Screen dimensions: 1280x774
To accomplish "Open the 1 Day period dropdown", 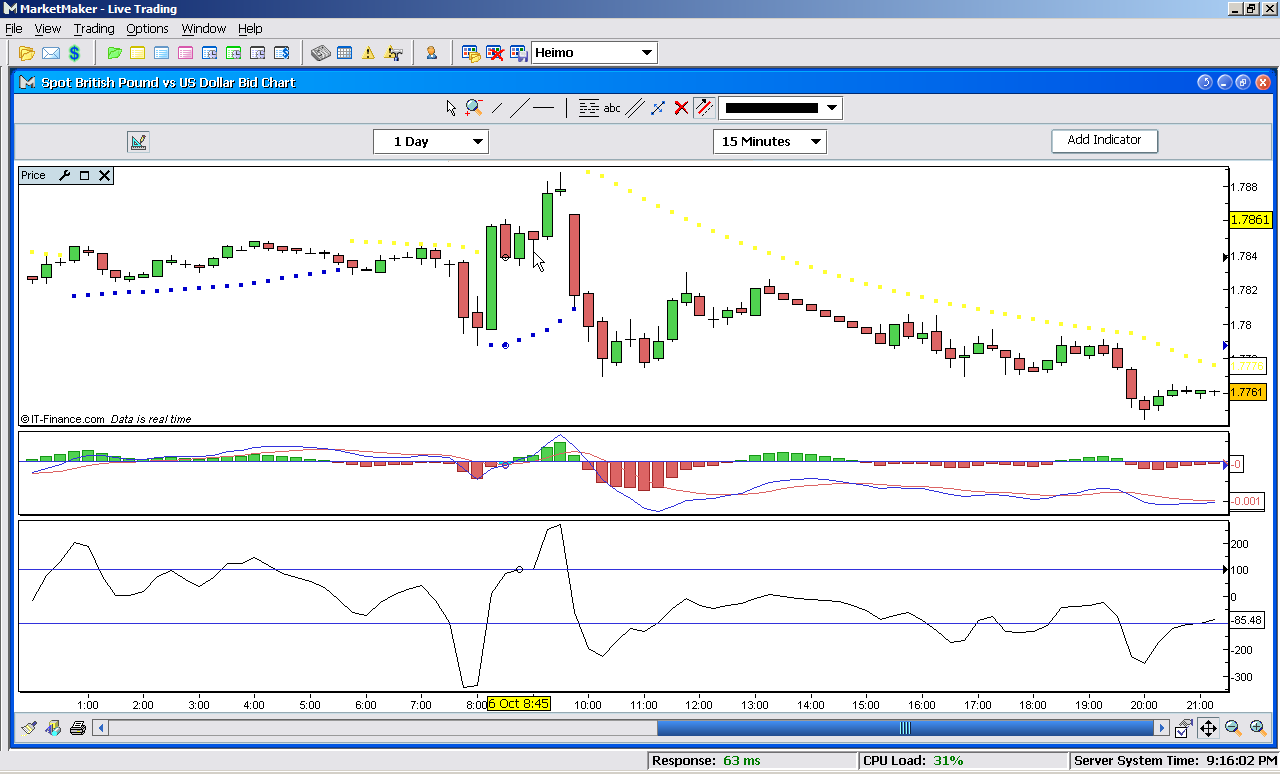I will pyautogui.click(x=430, y=142).
